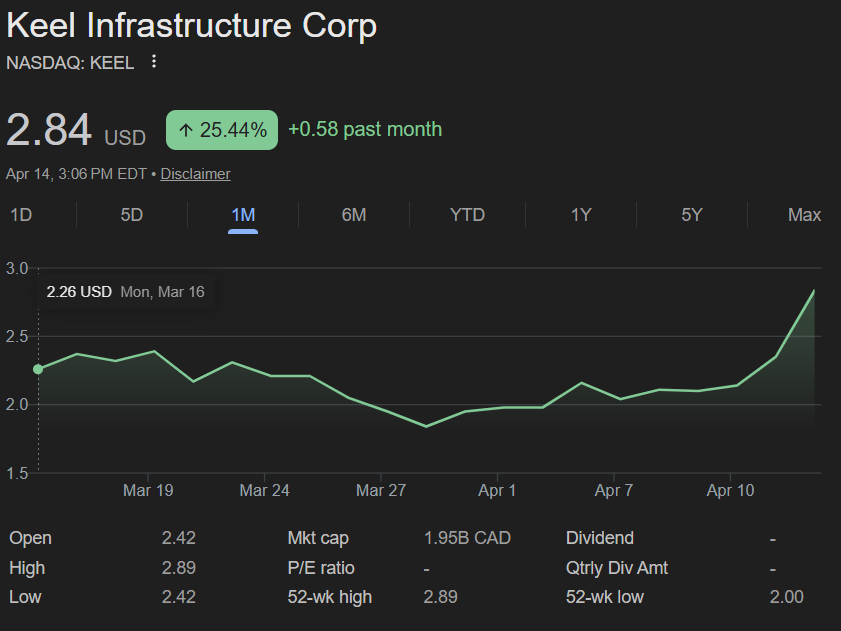Show the 1Y price chart
Image resolution: width=841 pixels, height=631 pixels.
tap(581, 215)
